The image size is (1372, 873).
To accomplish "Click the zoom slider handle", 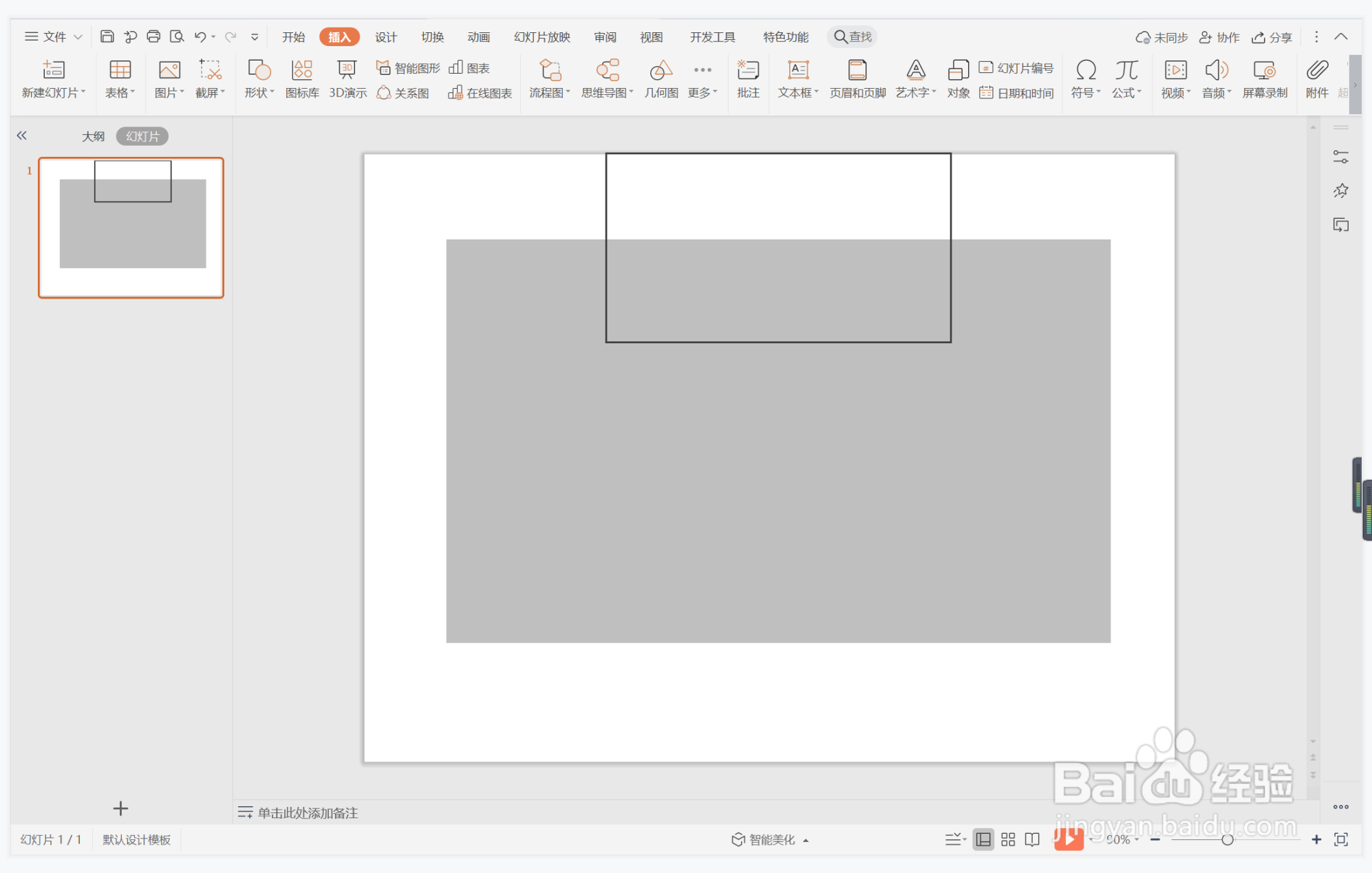I will (x=1227, y=839).
